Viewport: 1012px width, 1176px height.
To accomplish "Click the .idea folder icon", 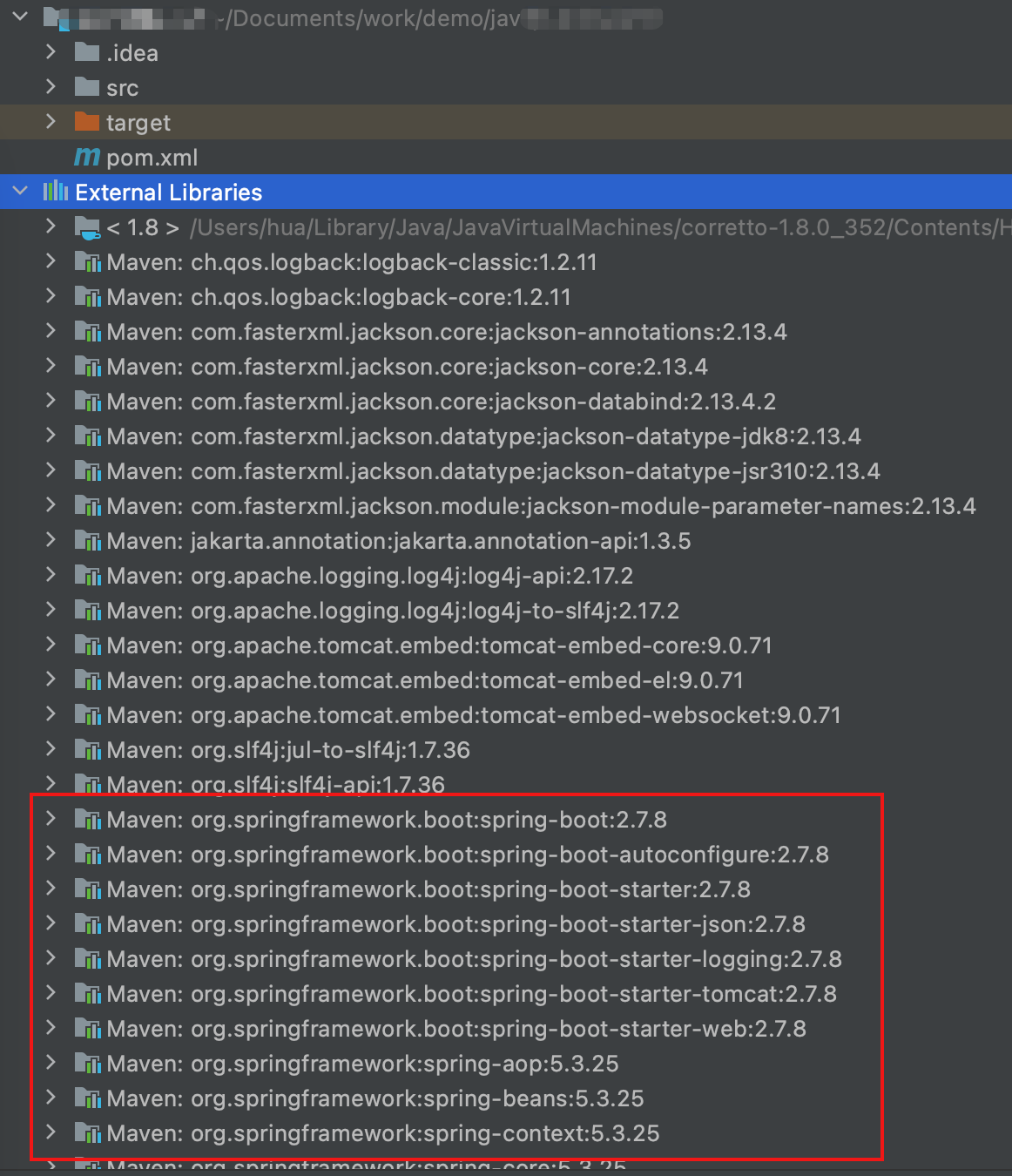I will click(x=87, y=52).
